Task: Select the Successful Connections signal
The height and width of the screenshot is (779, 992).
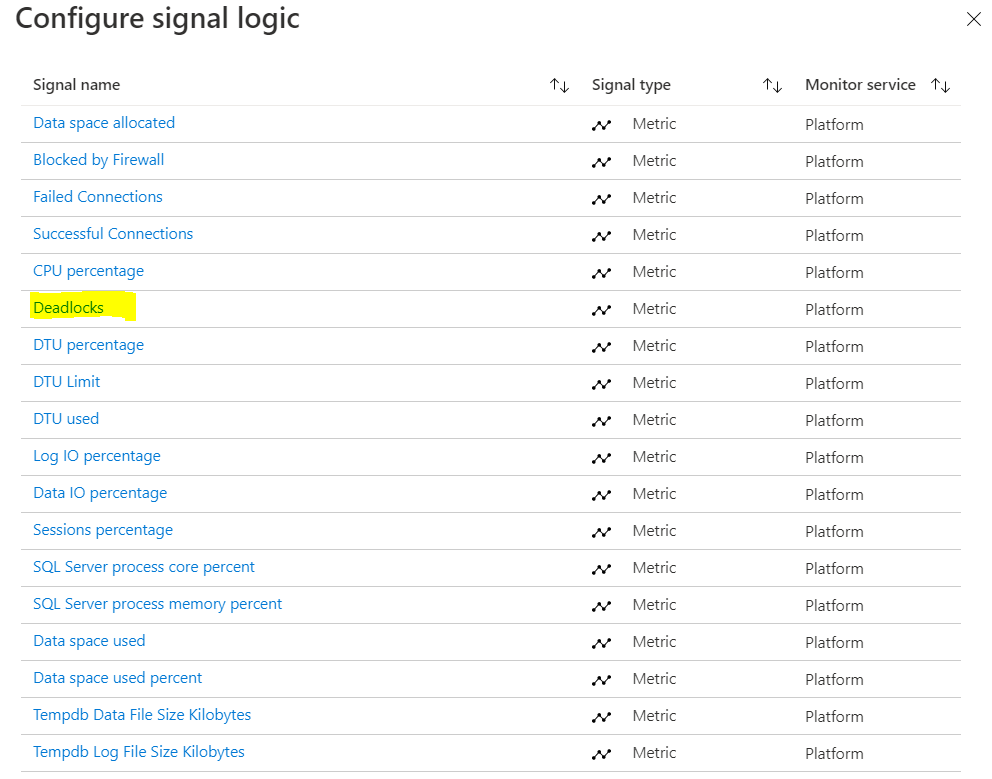Action: (x=113, y=233)
